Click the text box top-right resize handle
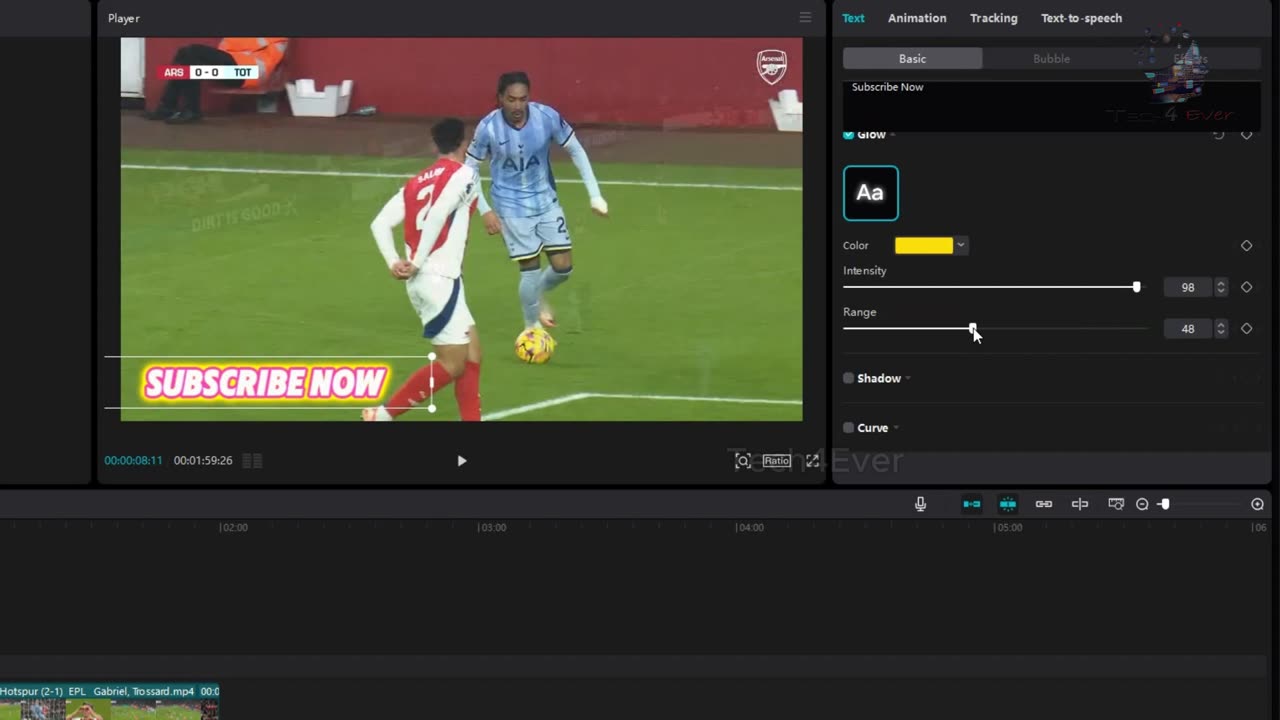The width and height of the screenshot is (1280, 720). [431, 357]
